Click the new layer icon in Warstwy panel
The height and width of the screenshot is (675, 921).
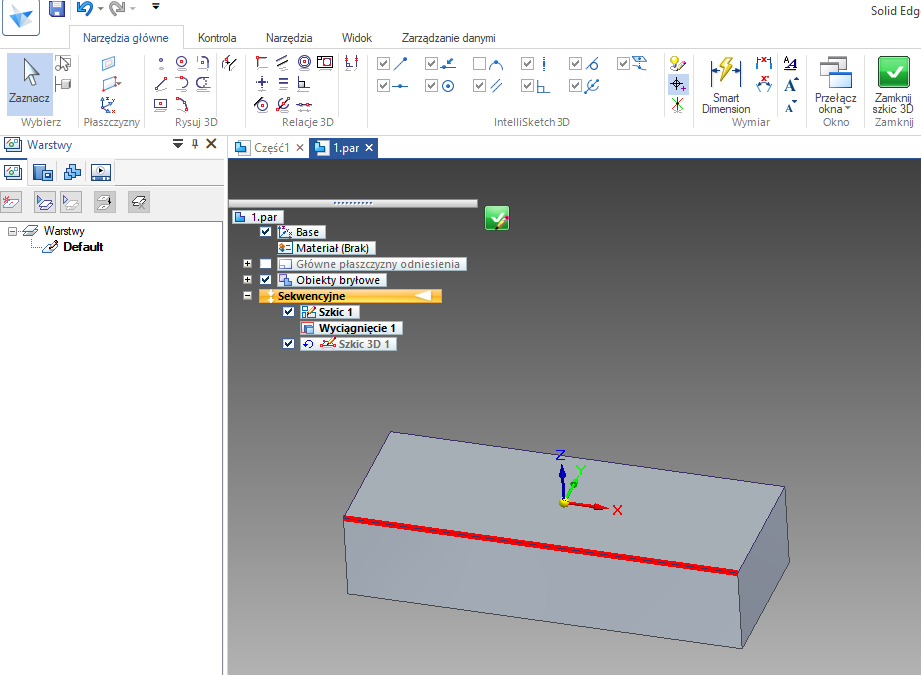point(12,203)
